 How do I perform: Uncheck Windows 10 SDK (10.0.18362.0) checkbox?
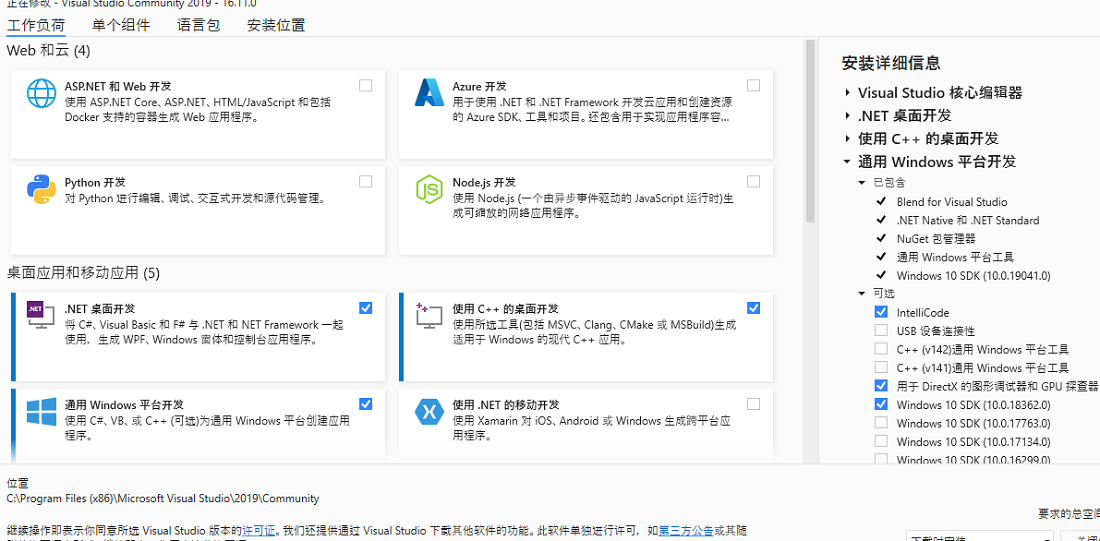click(x=881, y=404)
